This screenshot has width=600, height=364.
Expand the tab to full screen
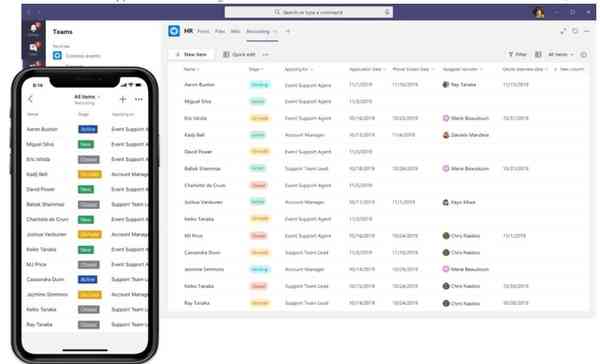[563, 31]
